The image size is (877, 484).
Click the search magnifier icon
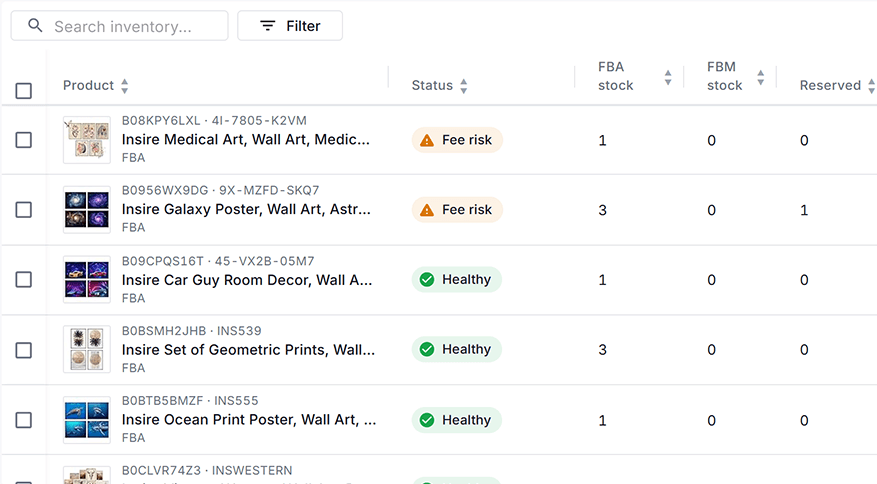click(35, 25)
